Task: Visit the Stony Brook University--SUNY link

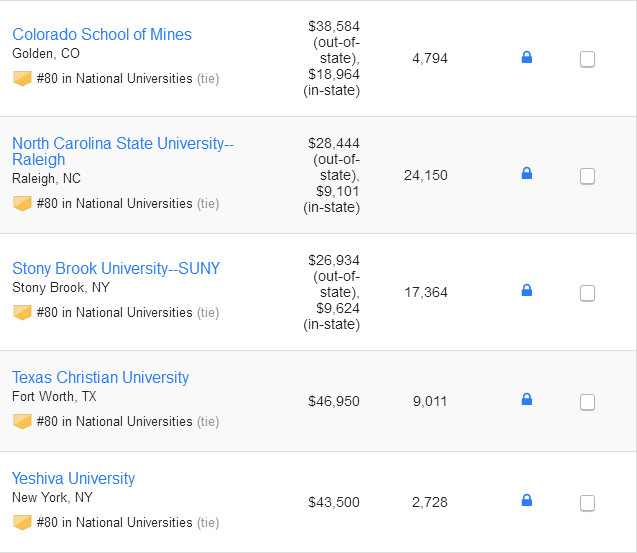Action: pyautogui.click(x=116, y=268)
